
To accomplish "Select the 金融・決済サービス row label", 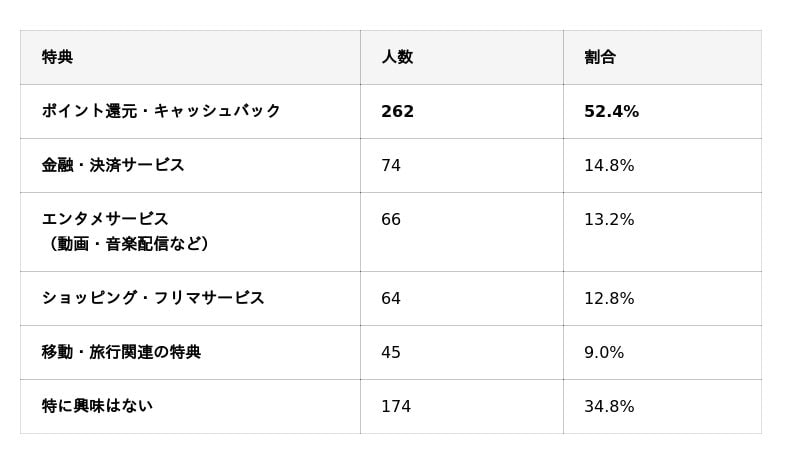I will pos(113,165).
